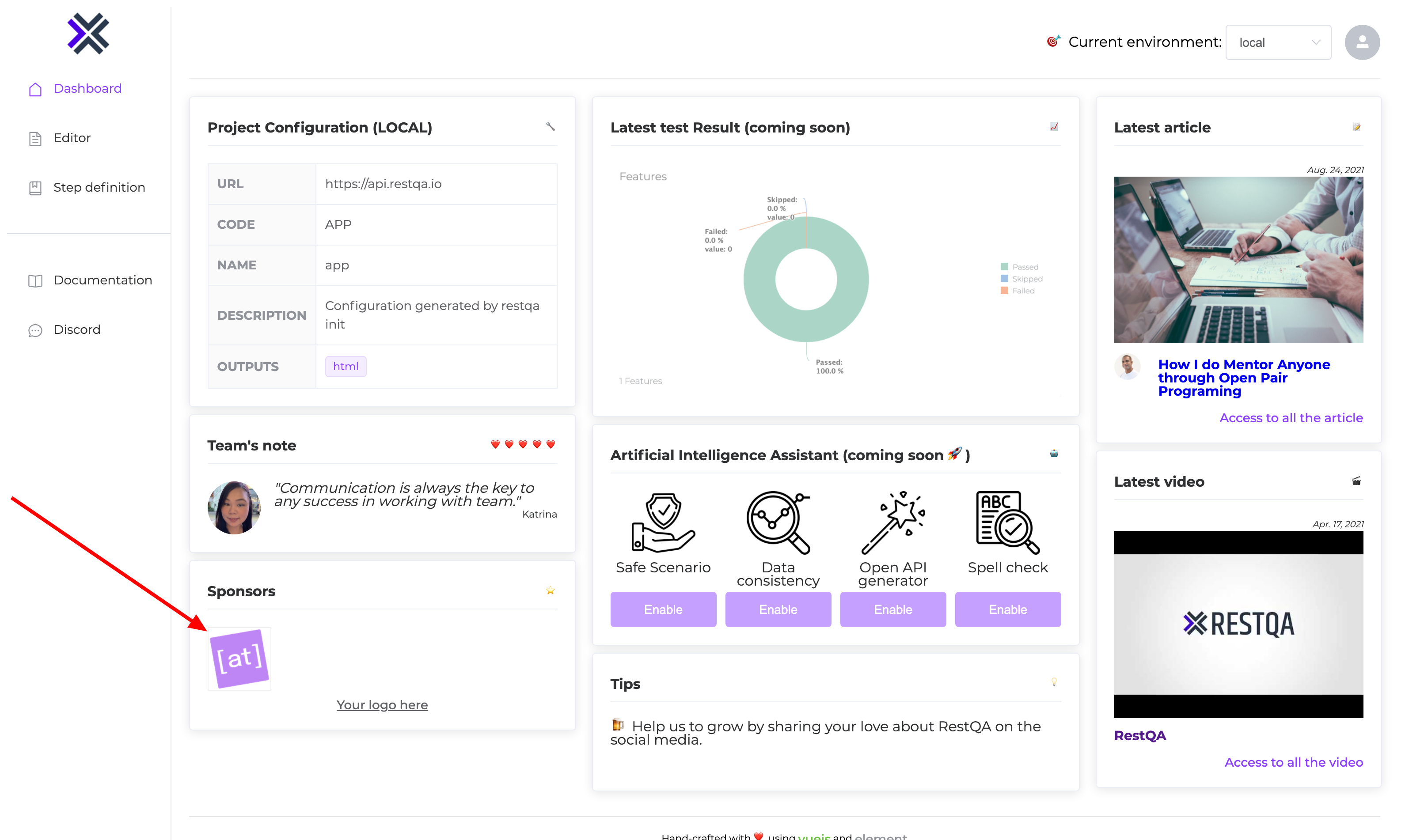Enable the Safe Scenario assistant
The width and height of the screenshot is (1405, 840).
(x=663, y=609)
